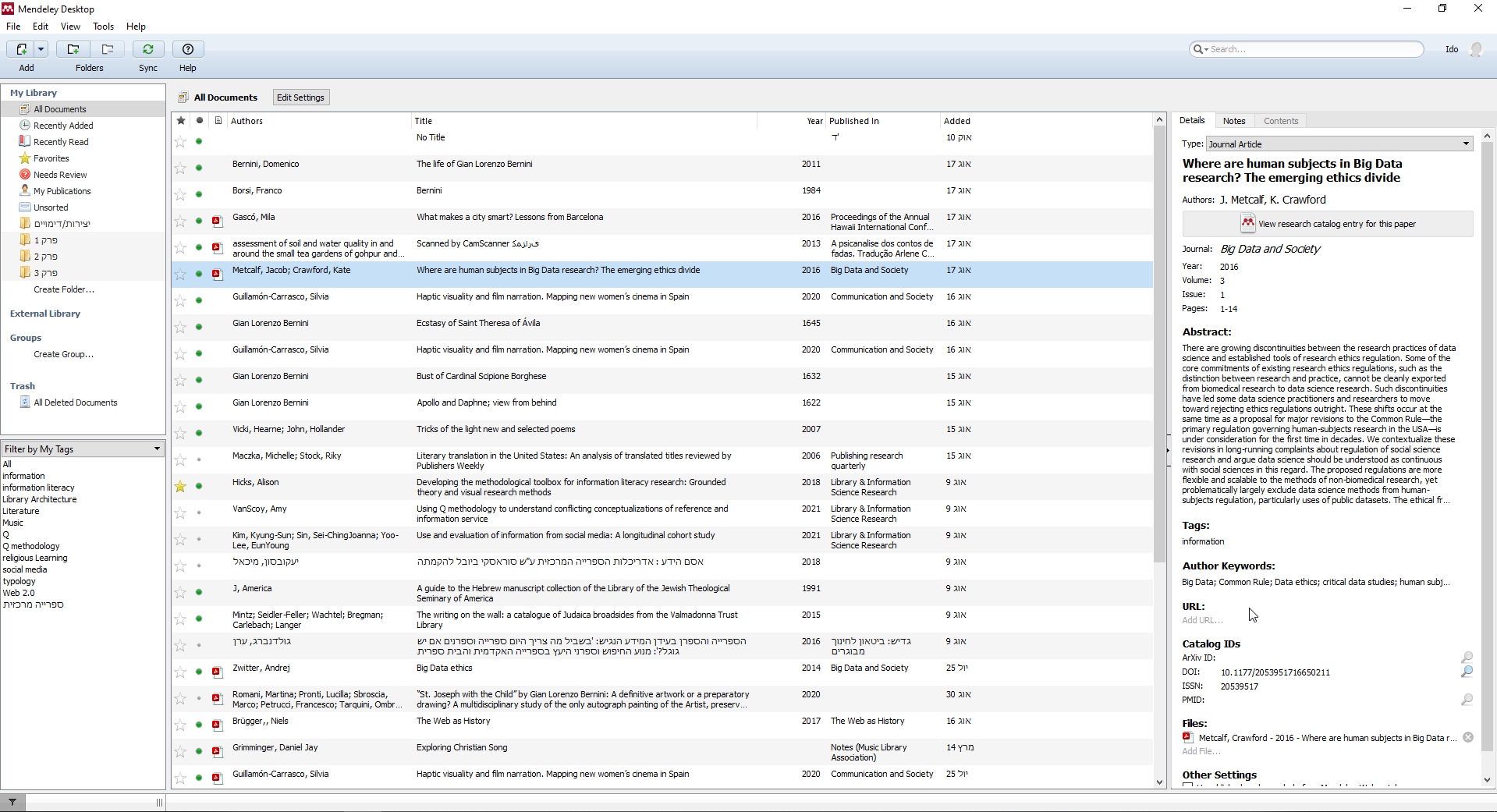Click the Add document toolbar icon

(22, 49)
